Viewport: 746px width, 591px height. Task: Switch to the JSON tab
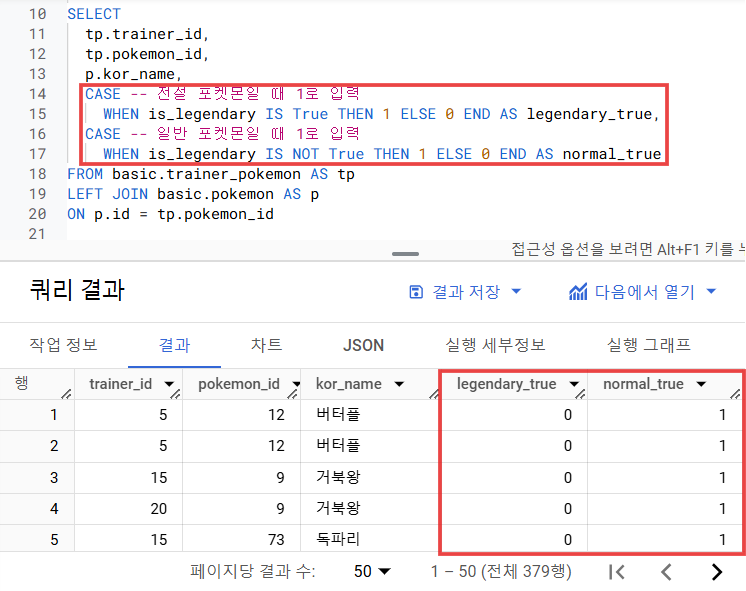tap(363, 345)
